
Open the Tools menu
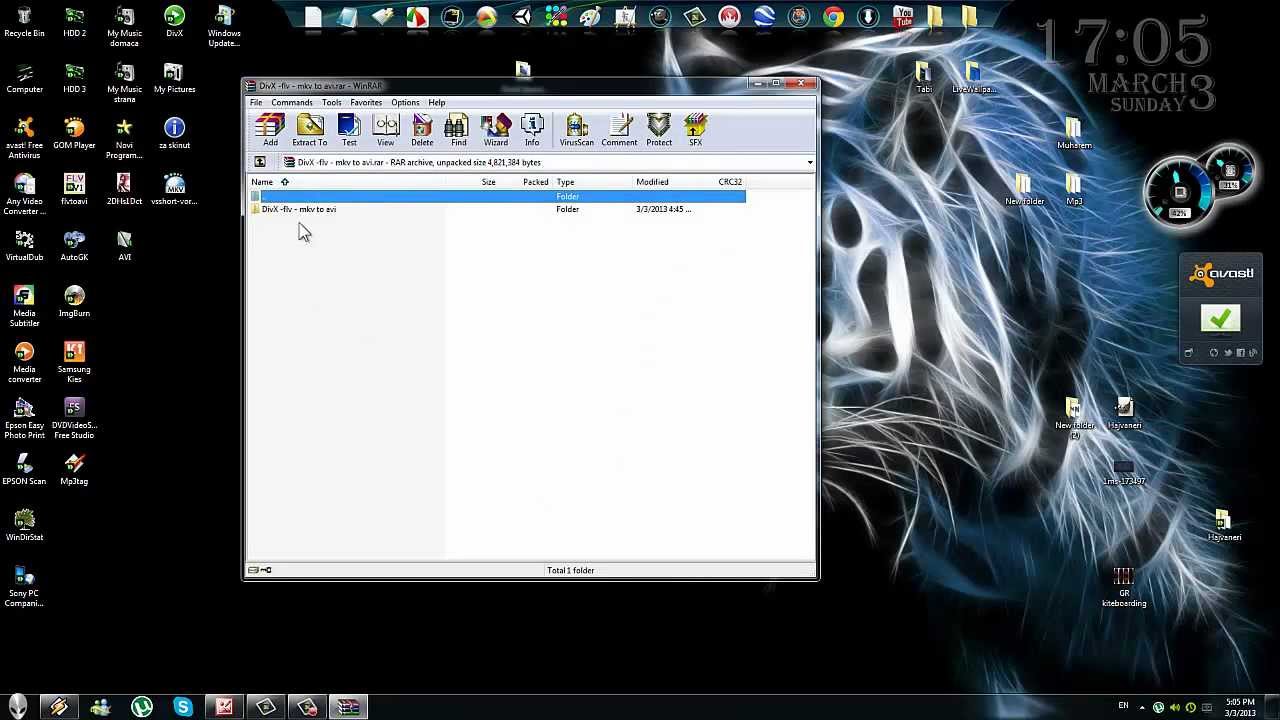coord(331,102)
